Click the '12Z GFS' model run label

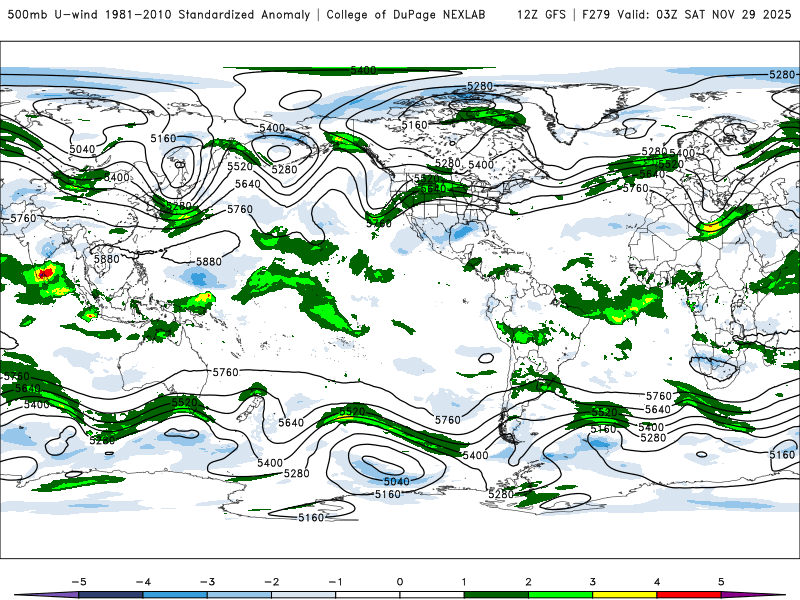click(541, 14)
